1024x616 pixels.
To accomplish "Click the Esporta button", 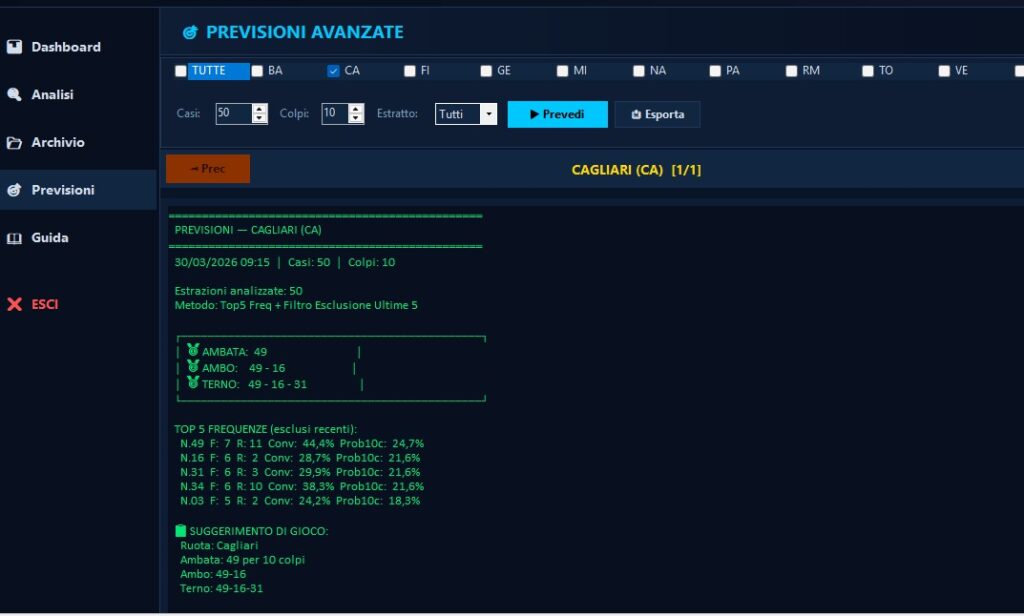I will pos(657,114).
